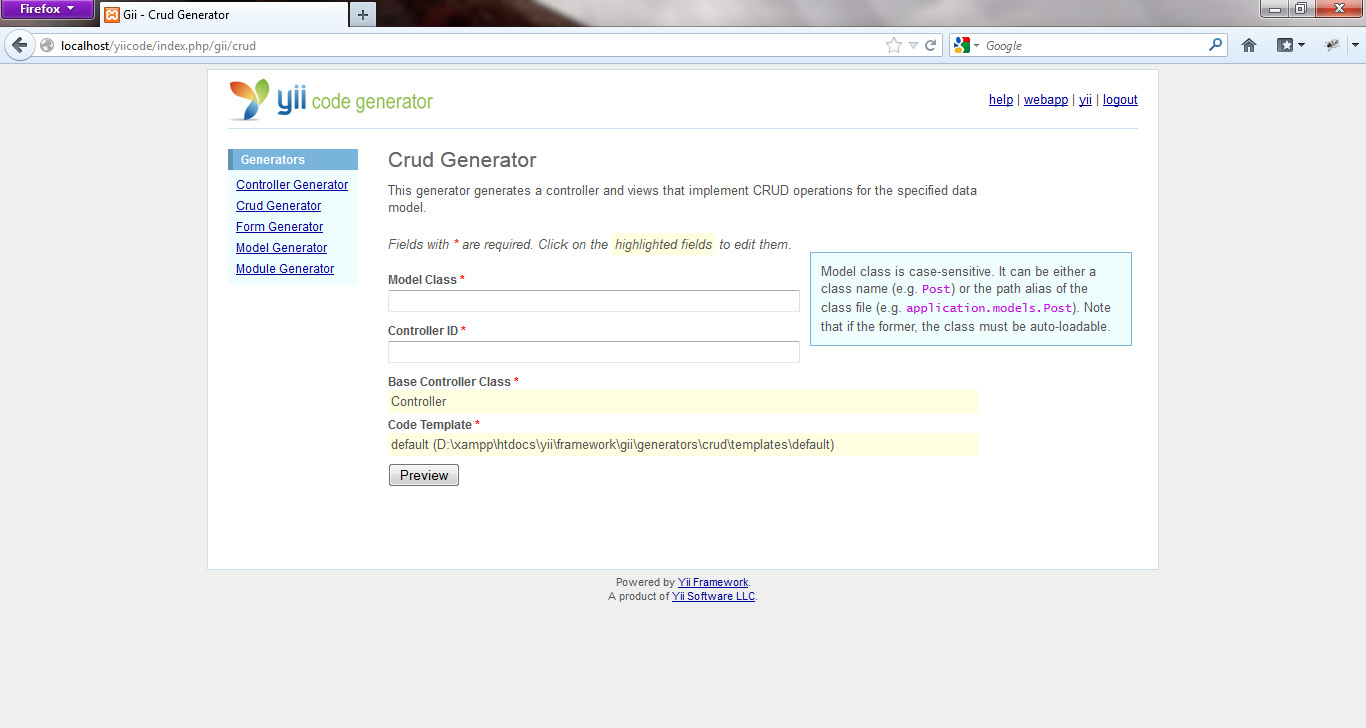
Task: Open the Google search engine selector
Action: click(966, 45)
